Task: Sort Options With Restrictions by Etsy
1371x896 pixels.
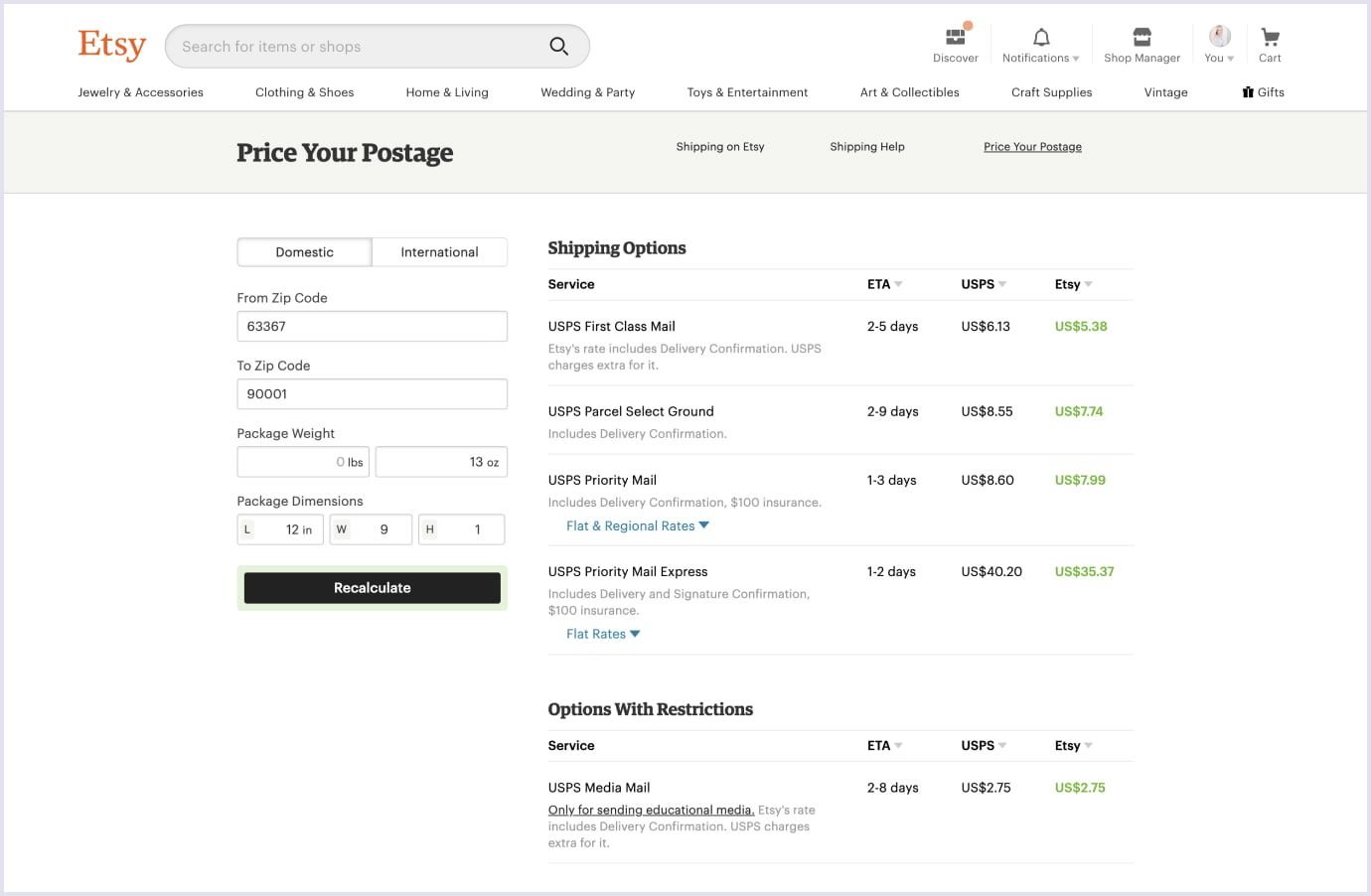Action: tap(1073, 746)
